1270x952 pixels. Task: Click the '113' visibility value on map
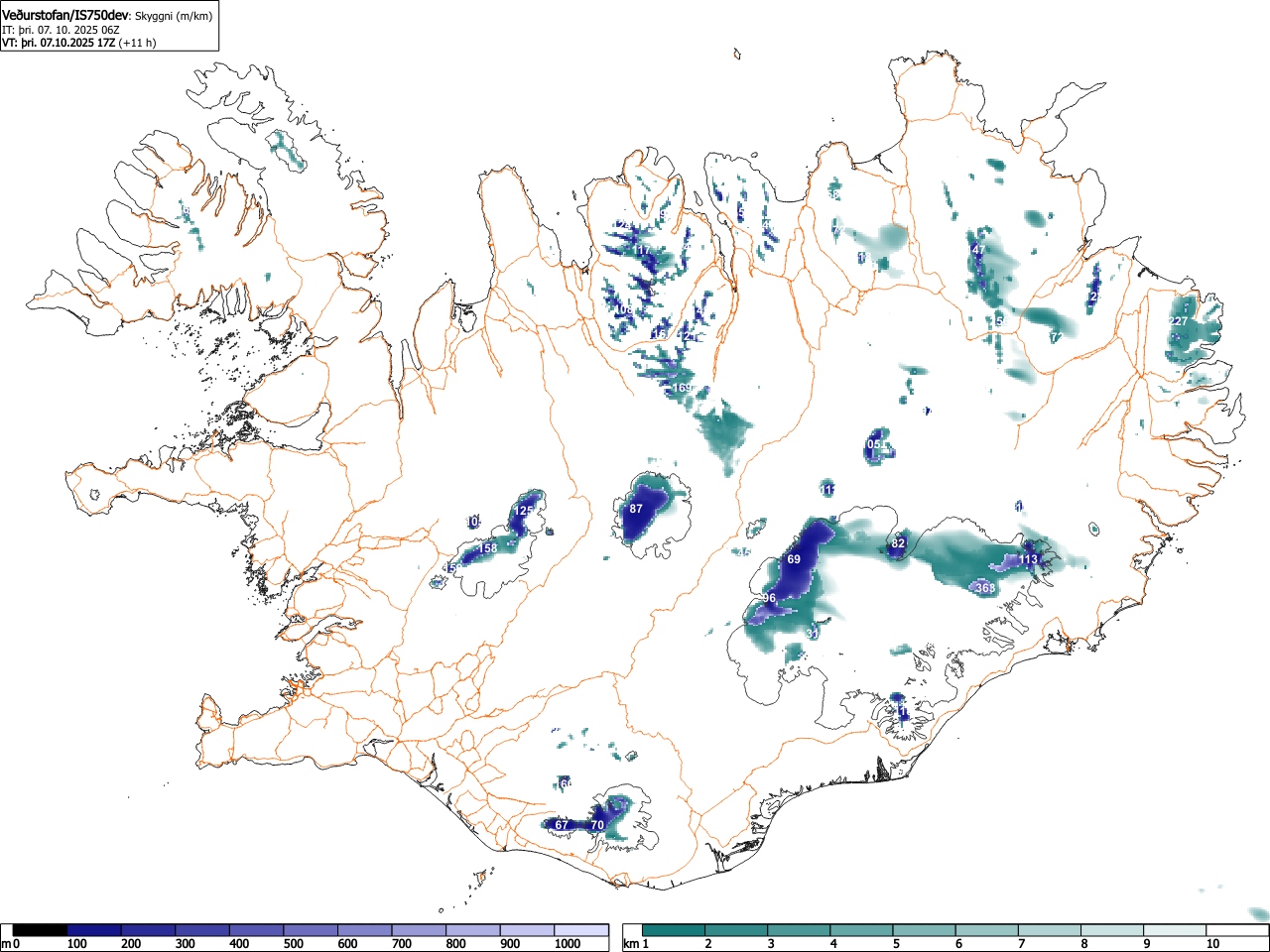click(1028, 559)
